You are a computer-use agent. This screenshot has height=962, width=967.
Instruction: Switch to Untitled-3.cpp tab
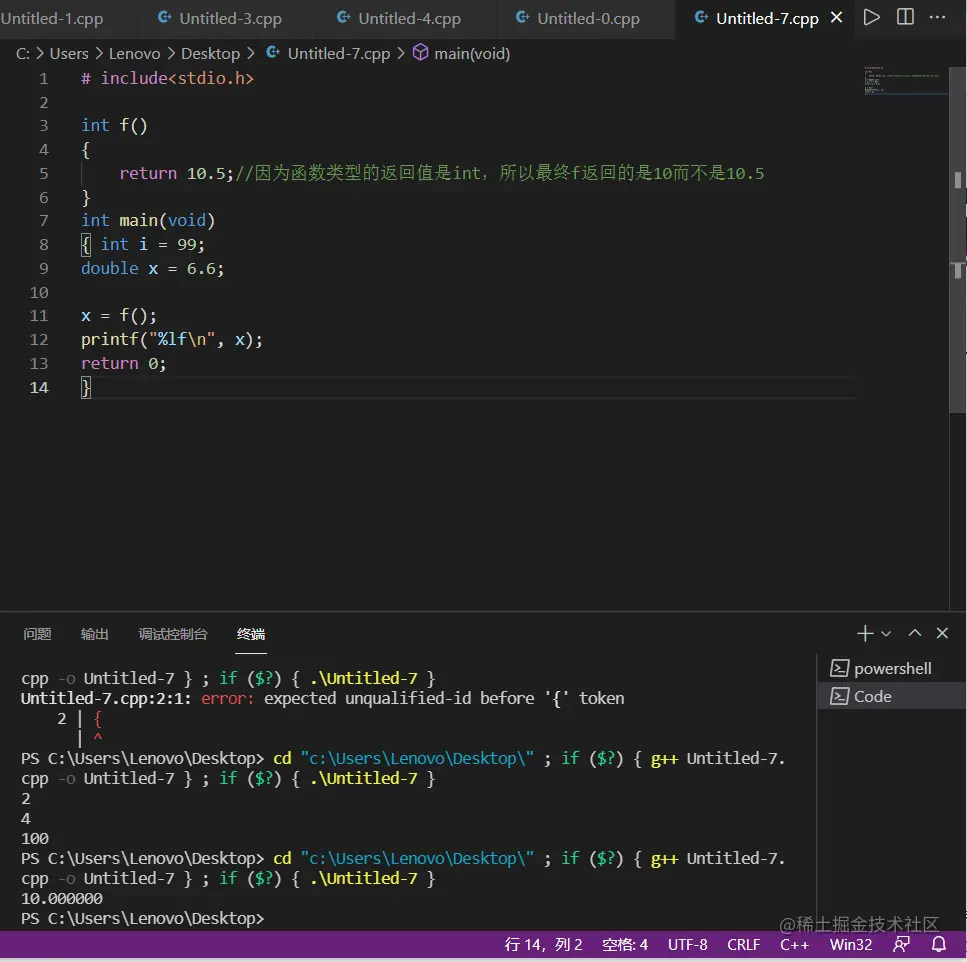point(228,18)
